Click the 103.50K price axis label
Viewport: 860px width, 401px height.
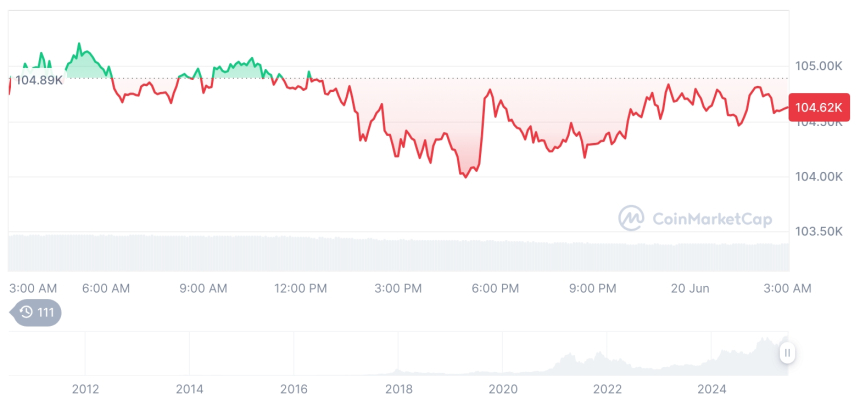click(x=818, y=232)
